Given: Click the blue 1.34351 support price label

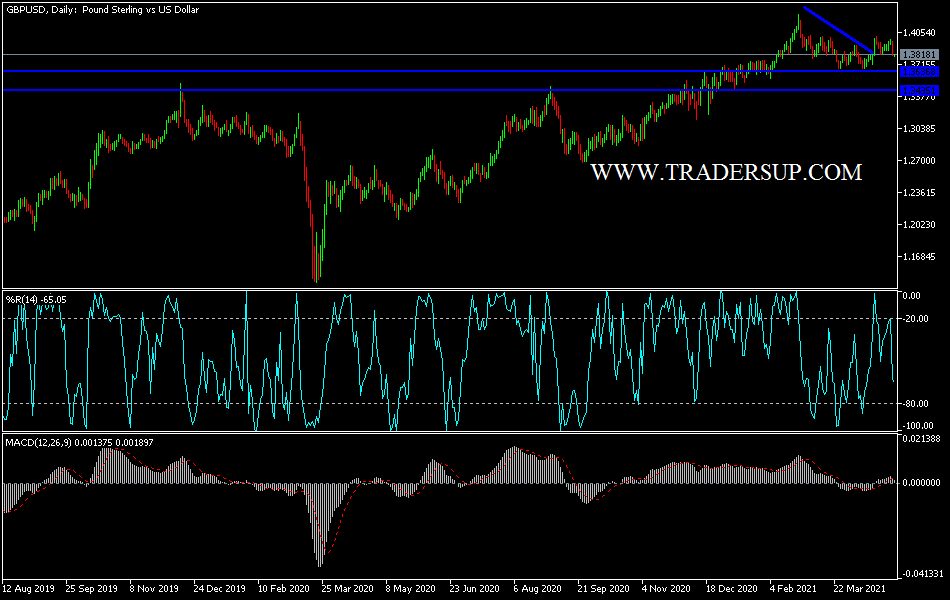Looking at the screenshot, I should pyautogui.click(x=919, y=91).
